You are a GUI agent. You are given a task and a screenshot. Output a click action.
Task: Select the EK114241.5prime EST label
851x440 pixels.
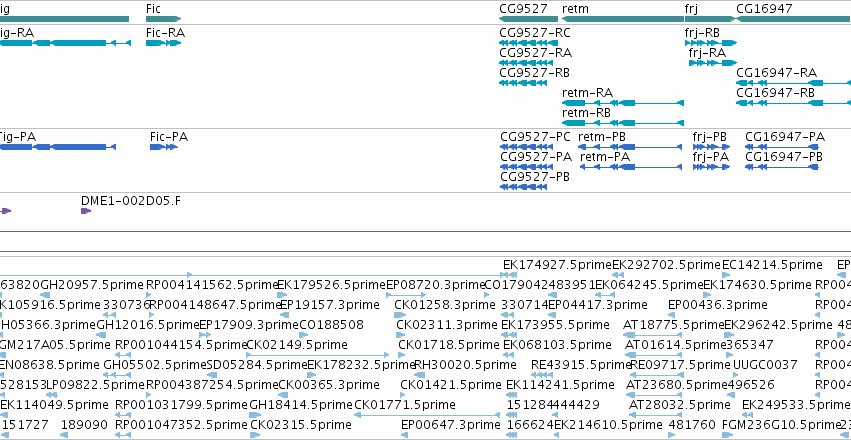click(560, 385)
